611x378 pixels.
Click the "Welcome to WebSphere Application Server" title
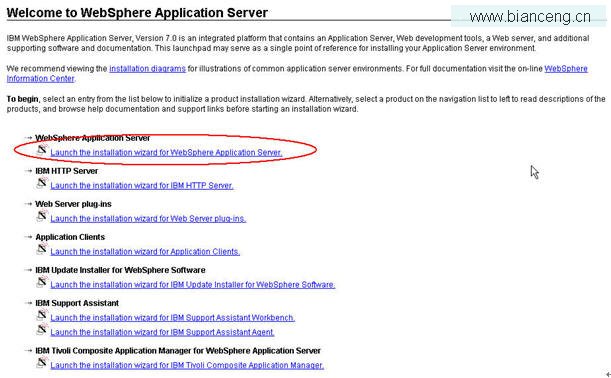[x=137, y=13]
